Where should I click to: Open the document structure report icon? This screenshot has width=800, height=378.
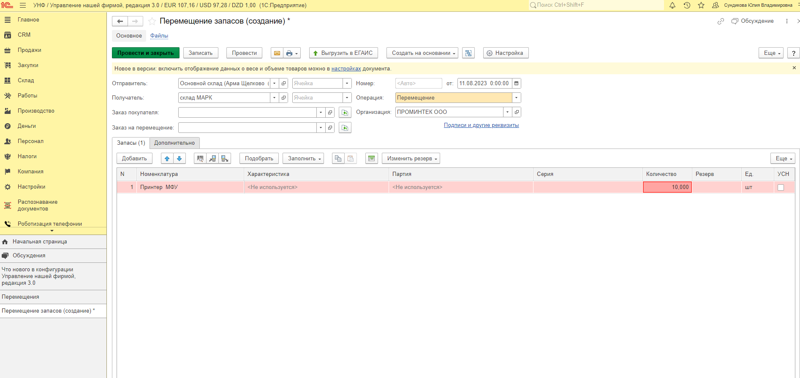[469, 53]
